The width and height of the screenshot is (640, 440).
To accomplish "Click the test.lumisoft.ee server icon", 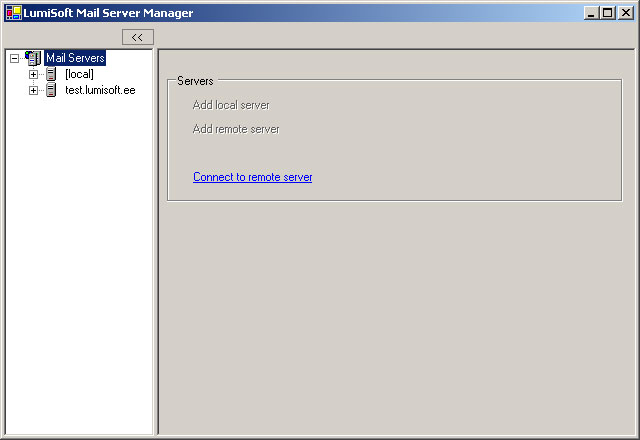I will coord(51,90).
